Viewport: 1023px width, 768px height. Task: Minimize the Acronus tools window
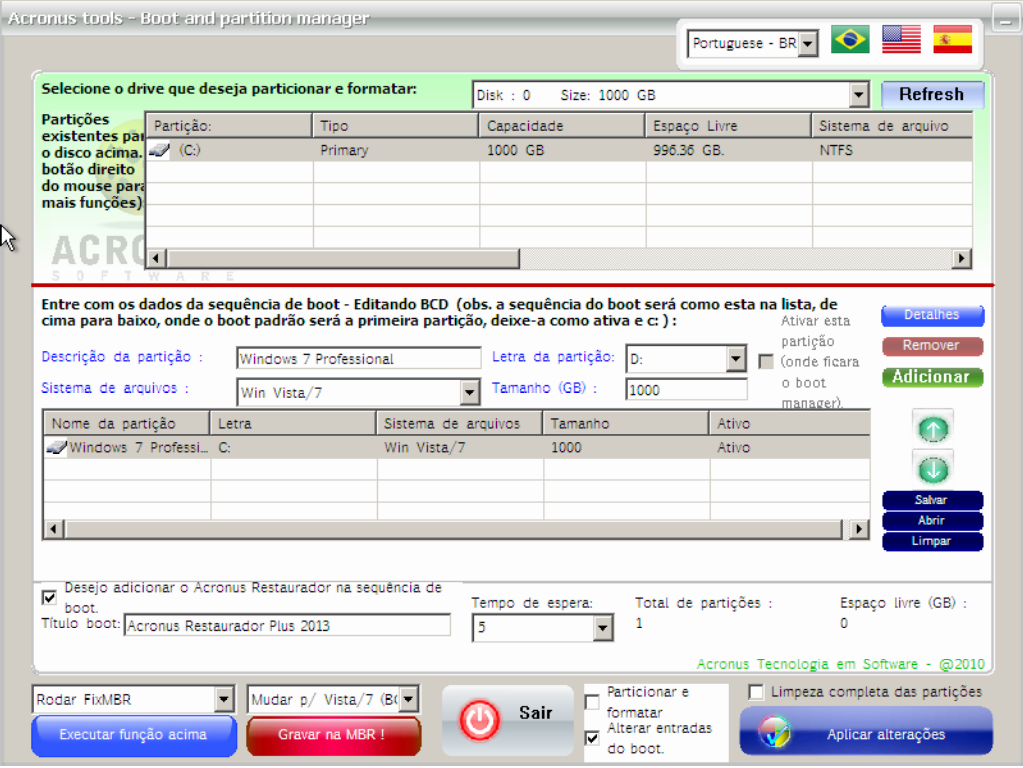point(1005,18)
